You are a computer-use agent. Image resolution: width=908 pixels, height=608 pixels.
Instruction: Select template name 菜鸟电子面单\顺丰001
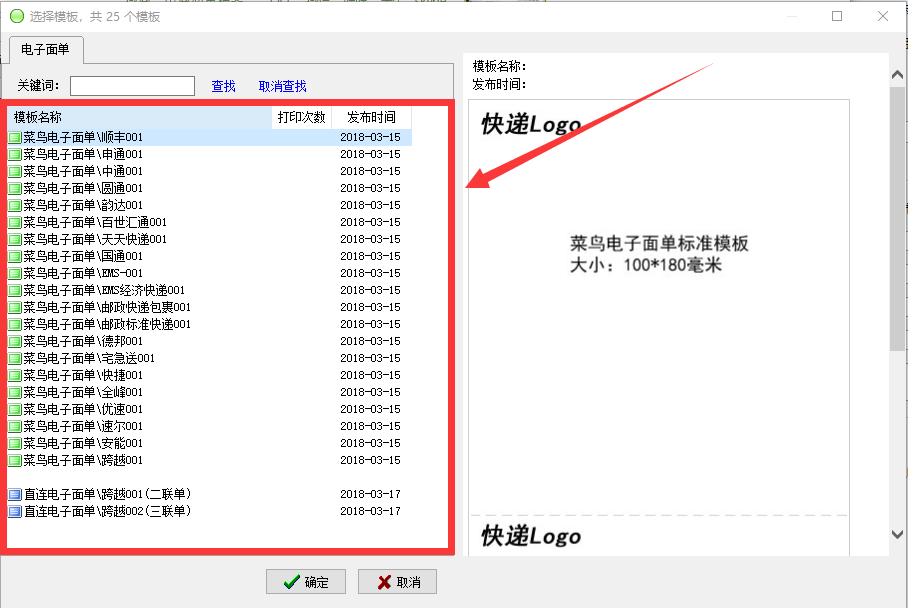83,137
